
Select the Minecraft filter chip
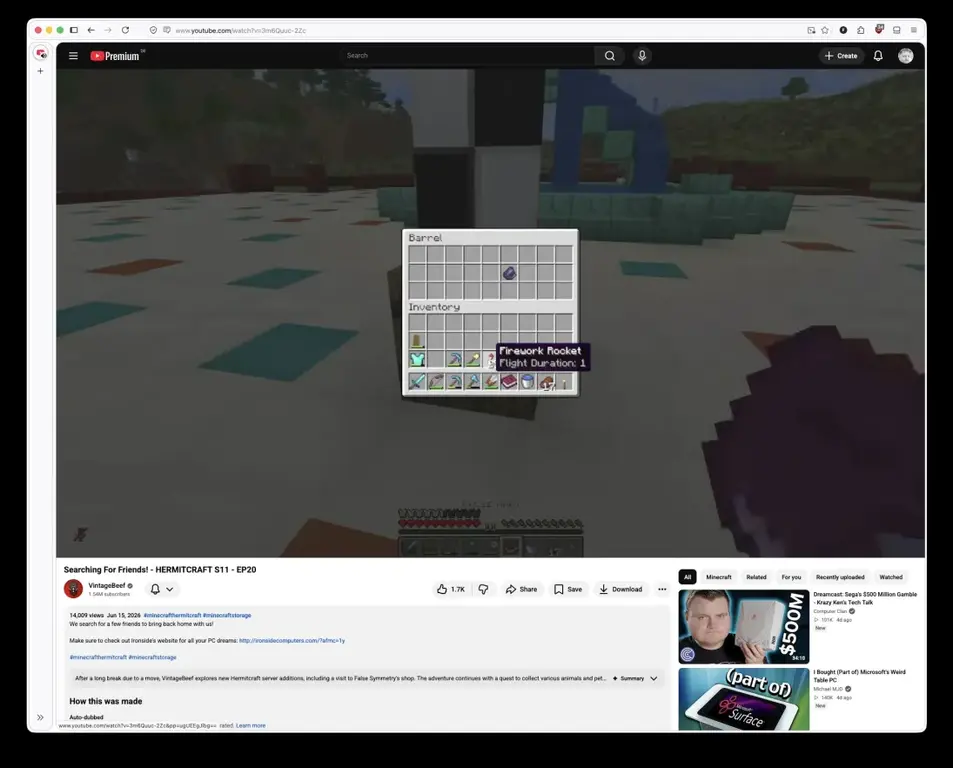click(719, 577)
